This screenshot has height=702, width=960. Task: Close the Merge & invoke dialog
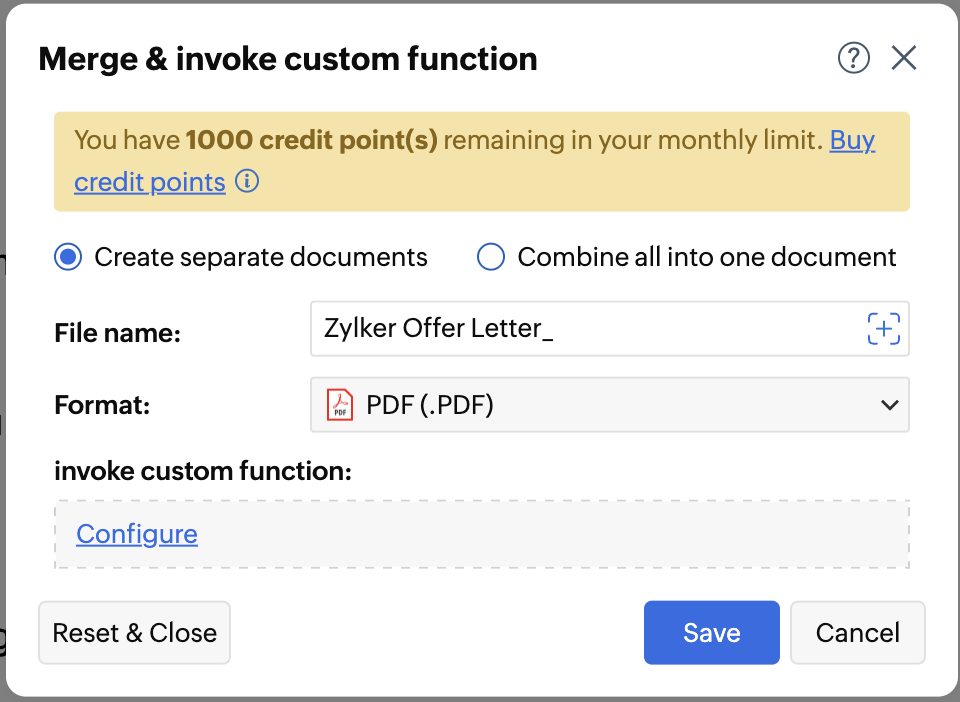click(904, 59)
